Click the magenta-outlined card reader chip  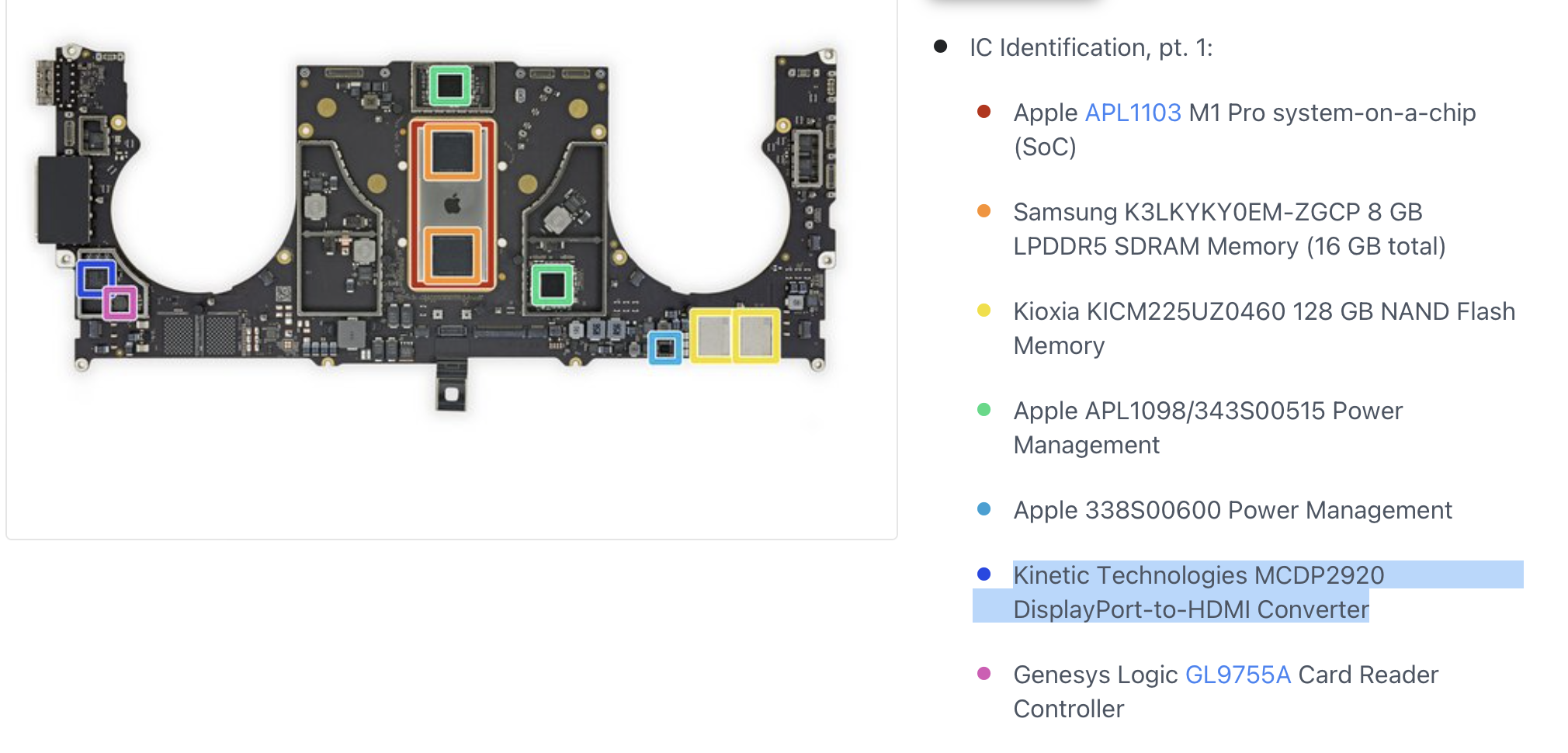120,303
